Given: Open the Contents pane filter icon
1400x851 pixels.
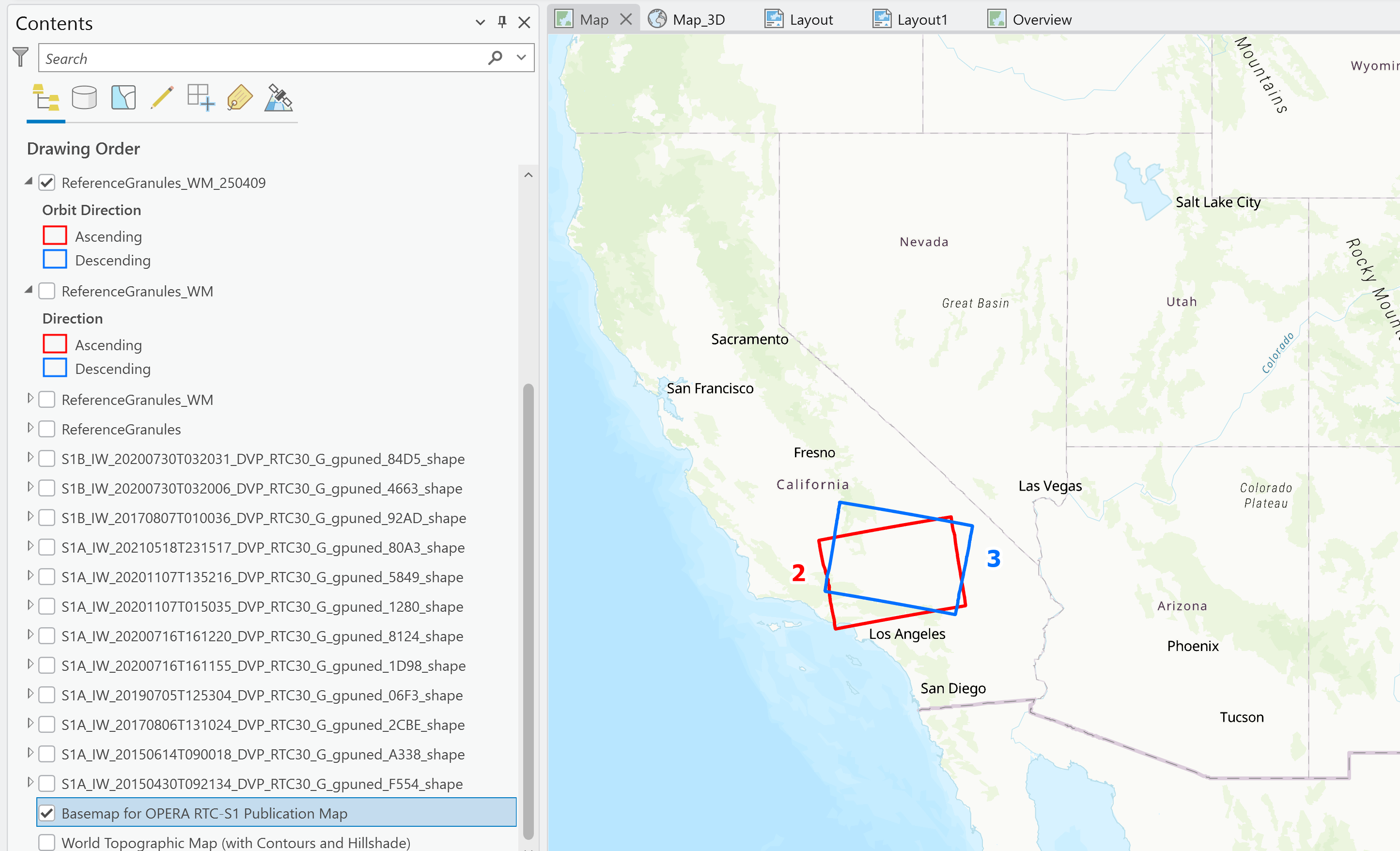Looking at the screenshot, I should click(20, 57).
